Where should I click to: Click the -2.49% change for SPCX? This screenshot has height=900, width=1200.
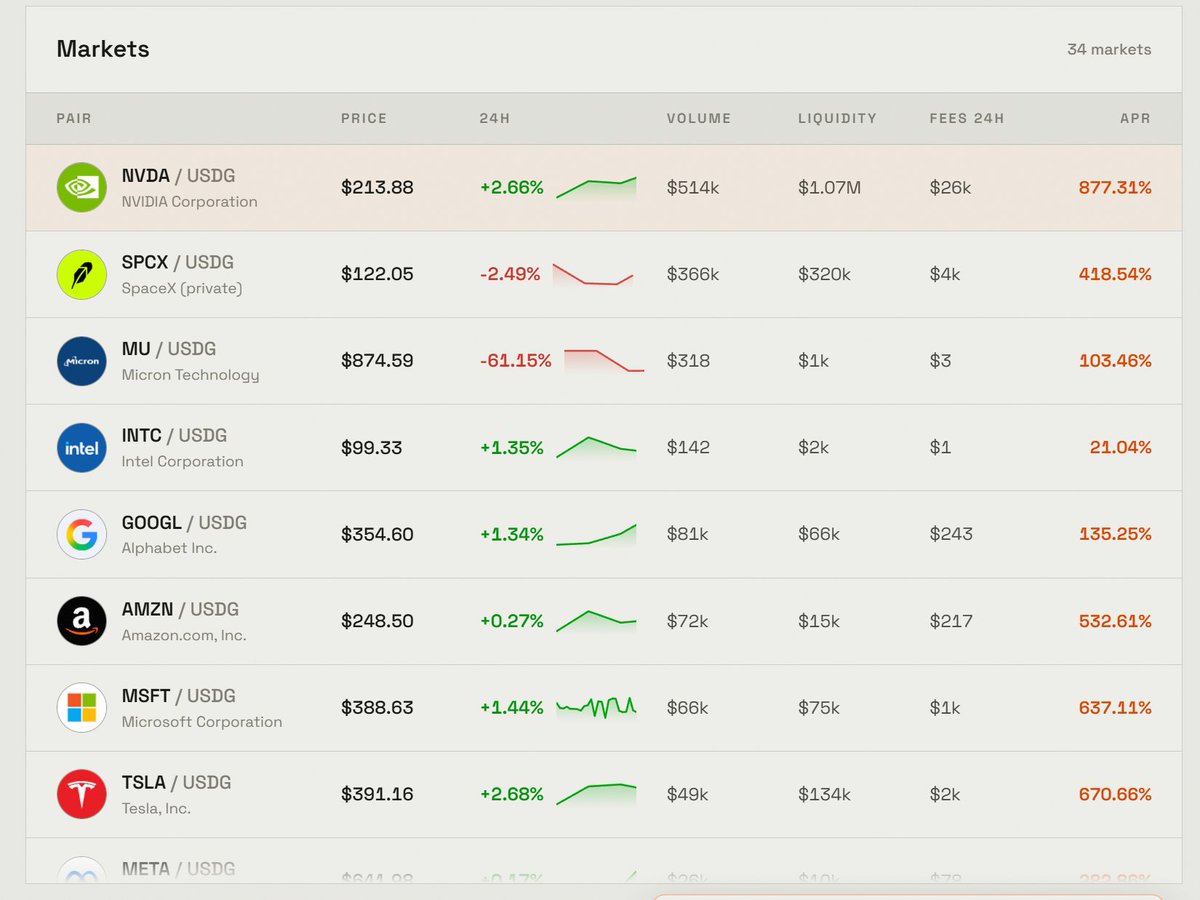pyautogui.click(x=510, y=274)
